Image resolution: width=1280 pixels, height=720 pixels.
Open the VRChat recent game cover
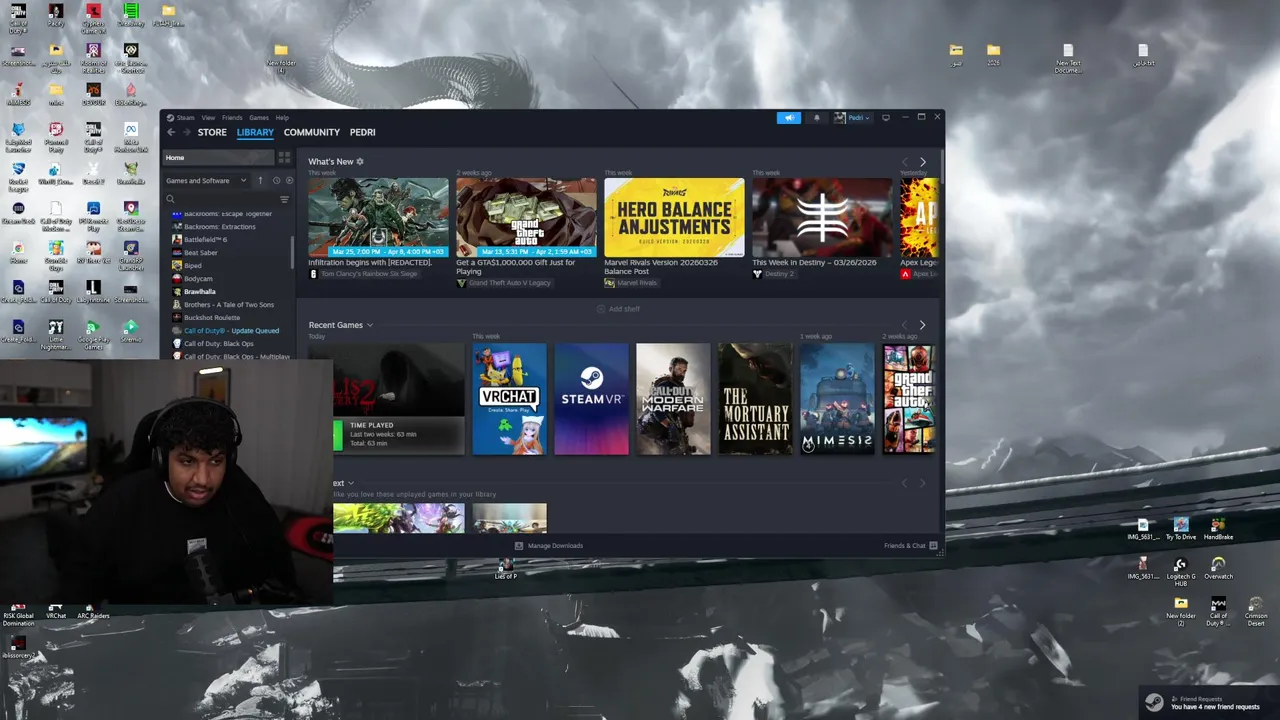(509, 399)
